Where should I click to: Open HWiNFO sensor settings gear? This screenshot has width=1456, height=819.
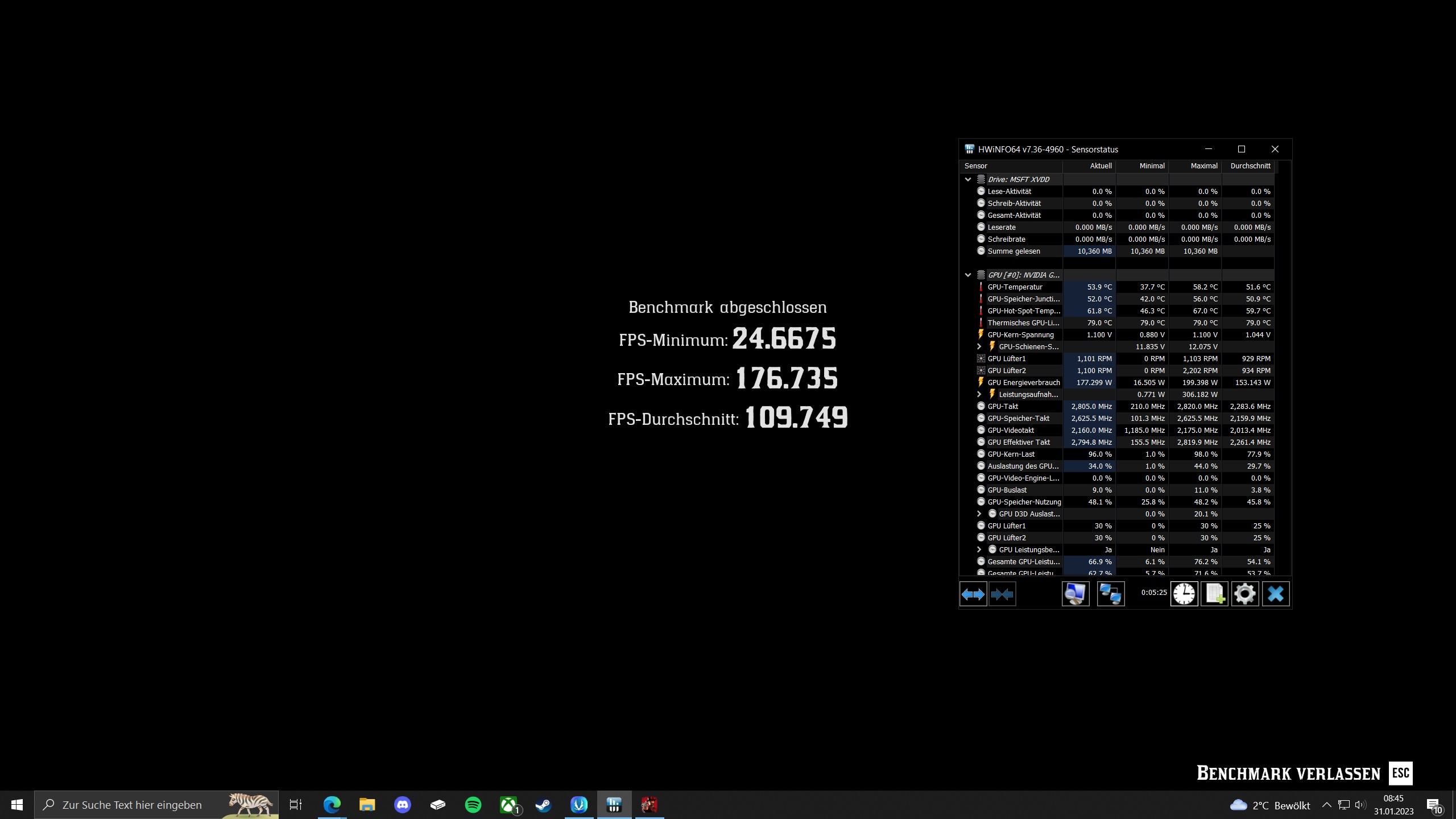pyautogui.click(x=1244, y=594)
